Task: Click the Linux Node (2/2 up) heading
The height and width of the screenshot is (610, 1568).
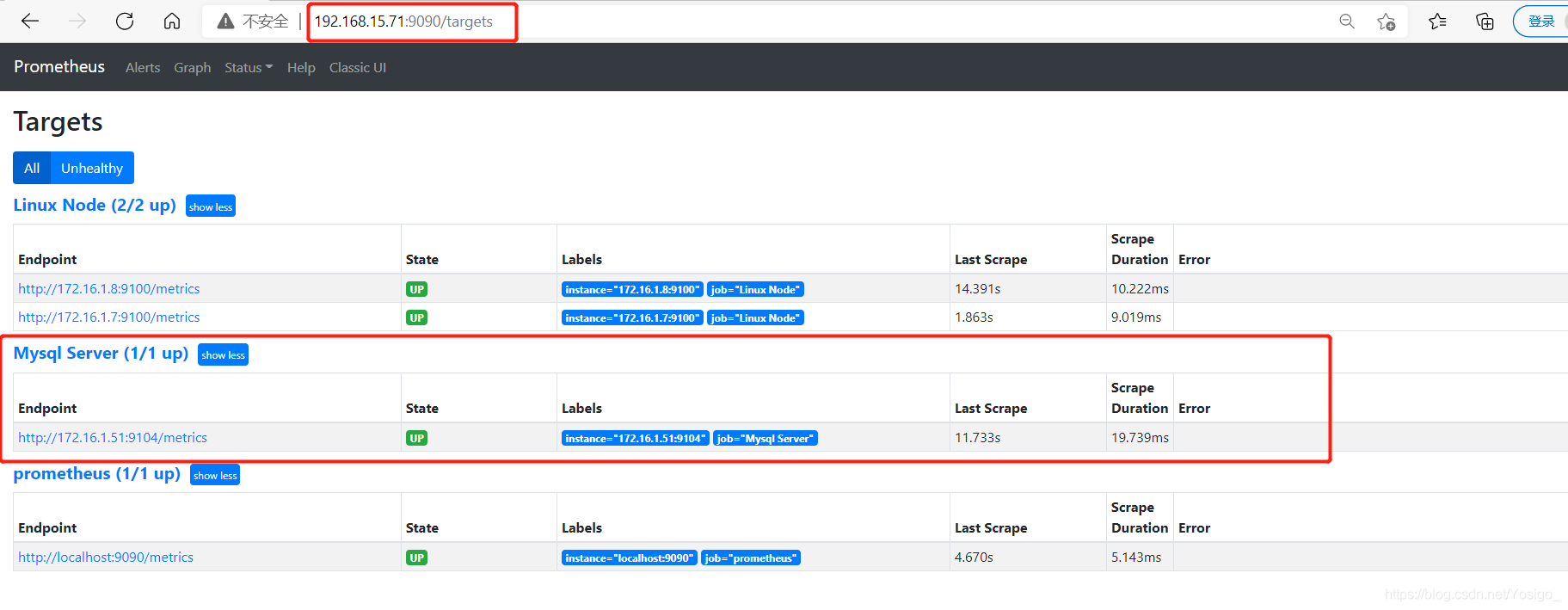Action: click(x=95, y=206)
